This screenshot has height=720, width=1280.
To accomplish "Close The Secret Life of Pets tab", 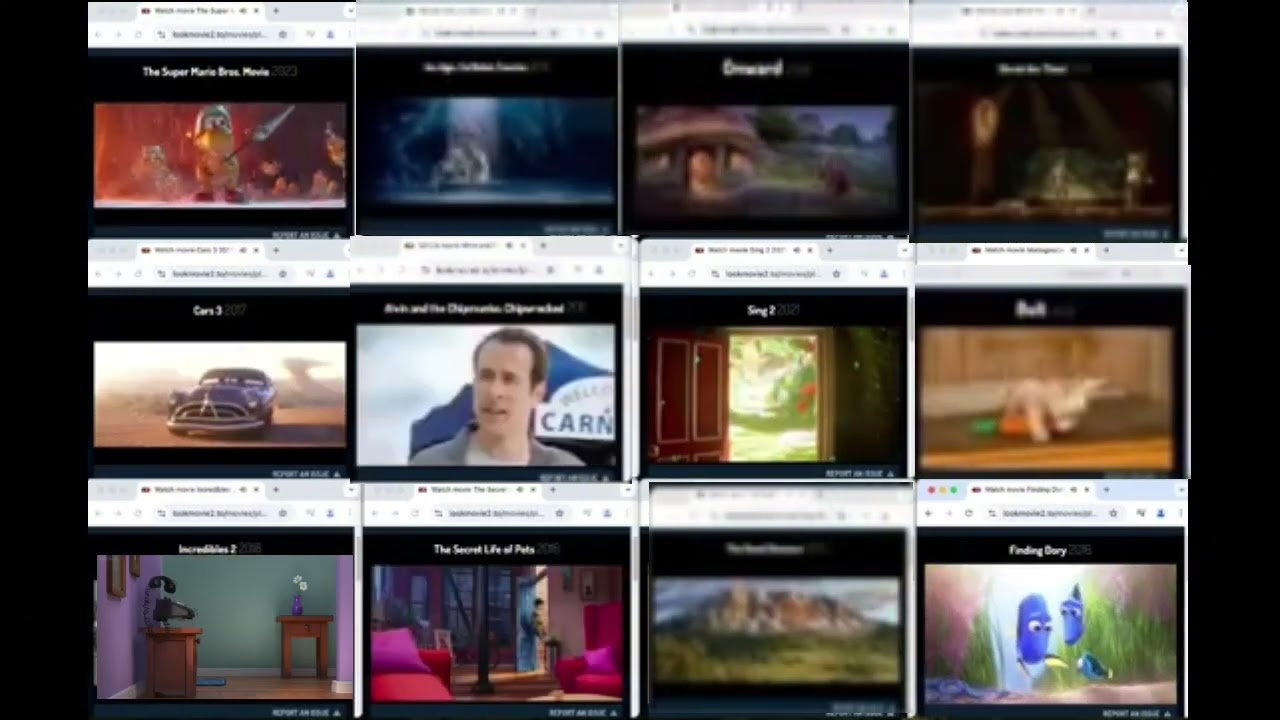I will [533, 490].
